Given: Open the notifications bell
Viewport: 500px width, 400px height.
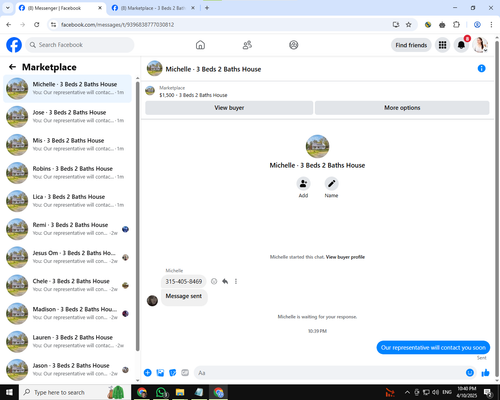Looking at the screenshot, I should click(461, 45).
